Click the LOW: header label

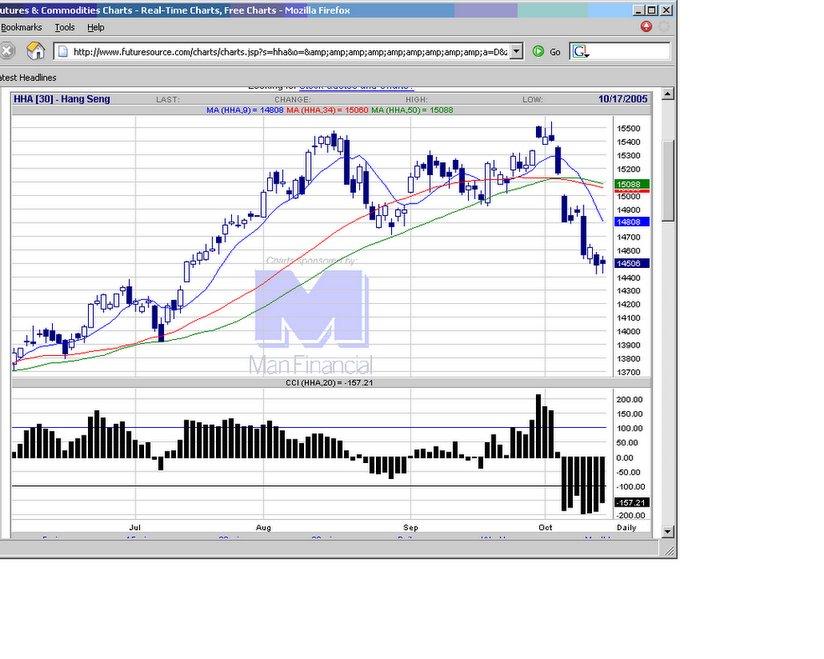click(x=533, y=99)
